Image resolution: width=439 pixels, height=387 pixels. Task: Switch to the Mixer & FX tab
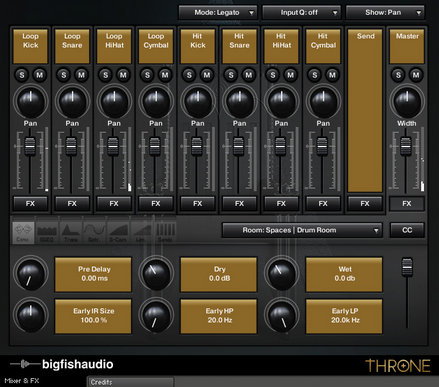point(22,381)
